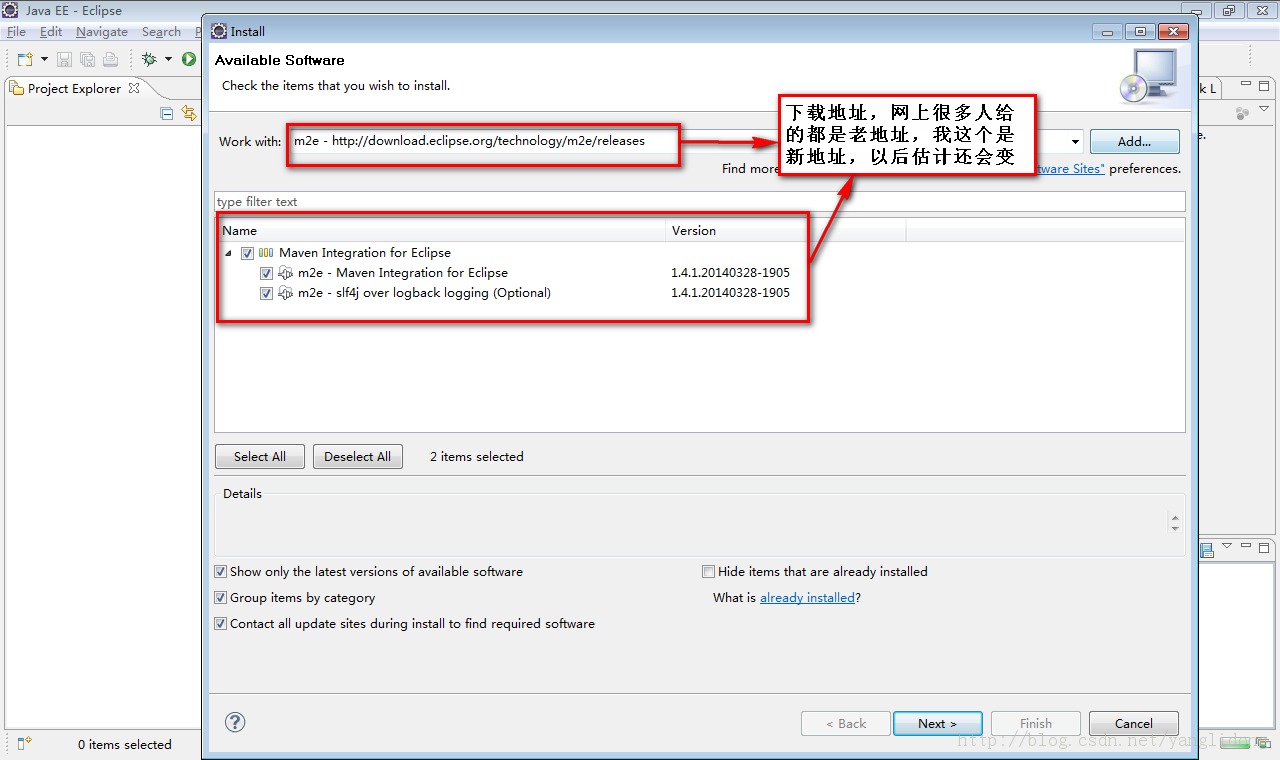Click the Project Explorer folder icon

click(x=16, y=88)
